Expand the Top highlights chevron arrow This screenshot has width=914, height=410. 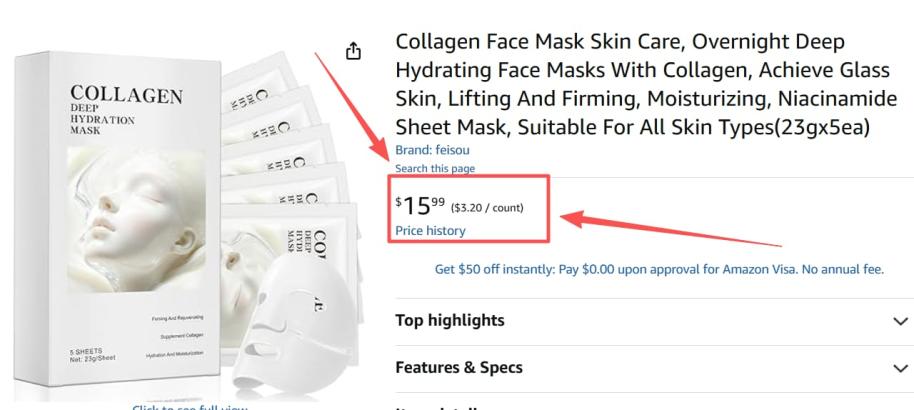point(901,321)
